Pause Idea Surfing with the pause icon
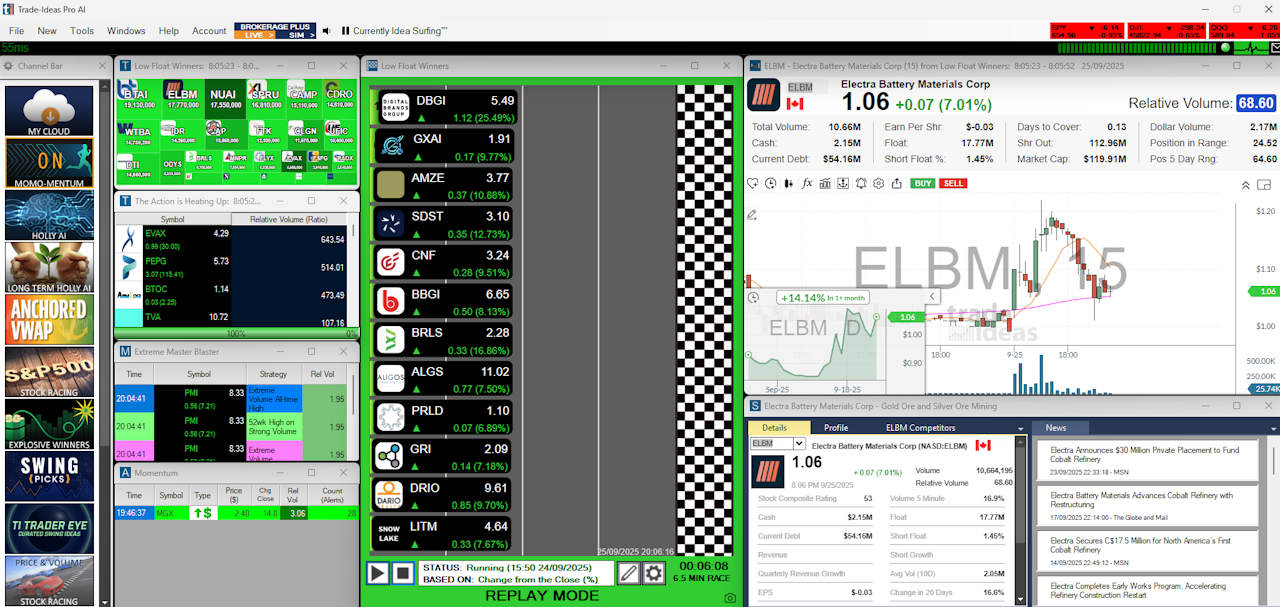 click(345, 31)
